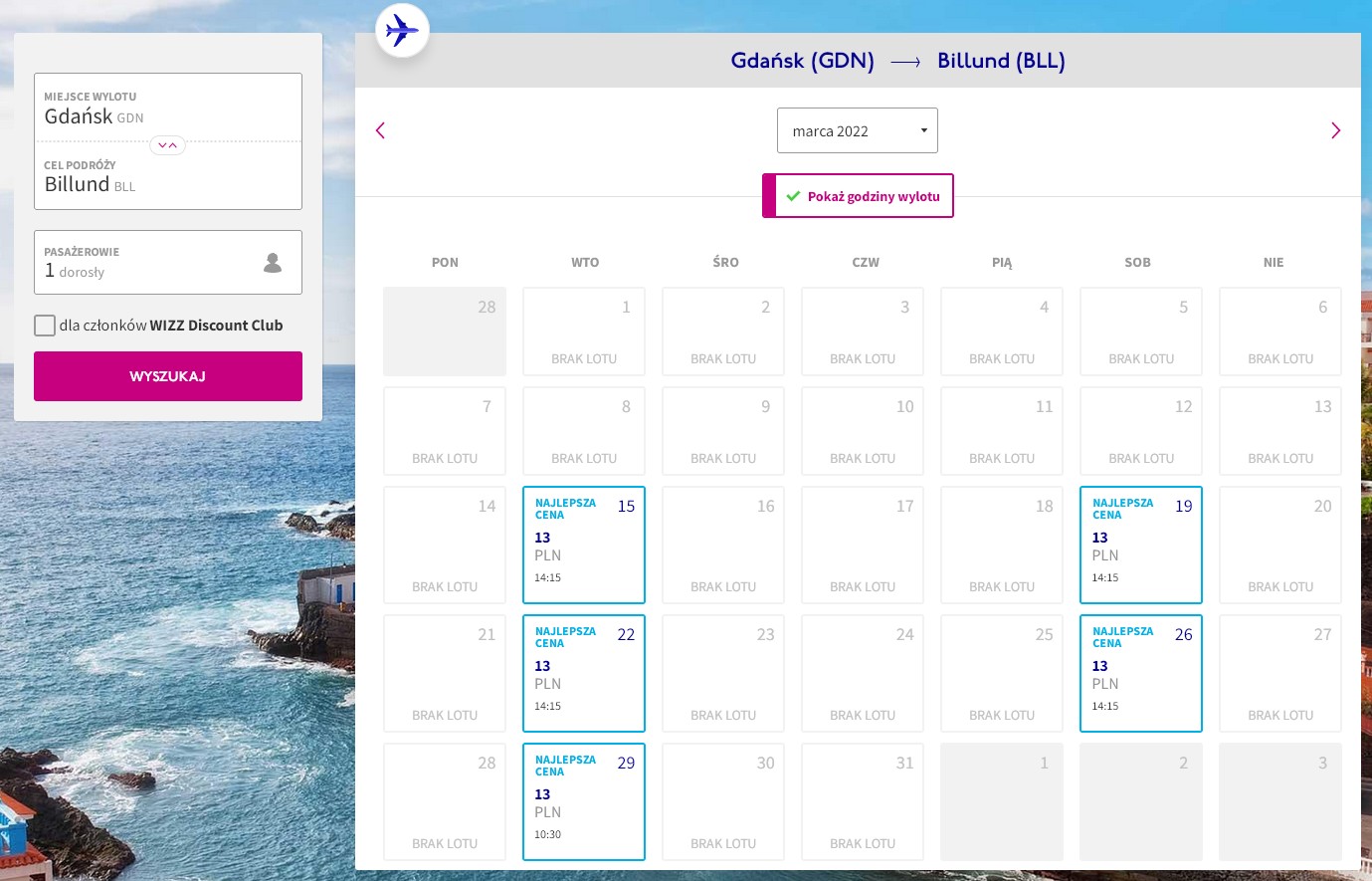Screen dimensions: 1372x881
Task: Click March 14 cell with BRAK LOTU
Action: click(445, 545)
